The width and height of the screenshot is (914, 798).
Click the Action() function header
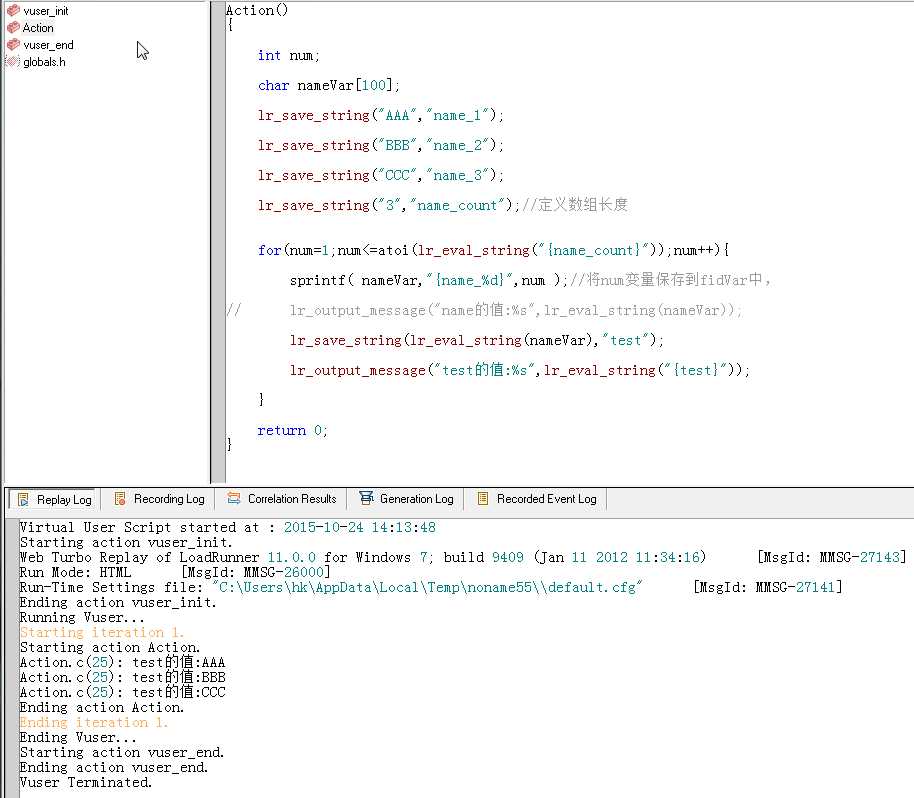(257, 10)
